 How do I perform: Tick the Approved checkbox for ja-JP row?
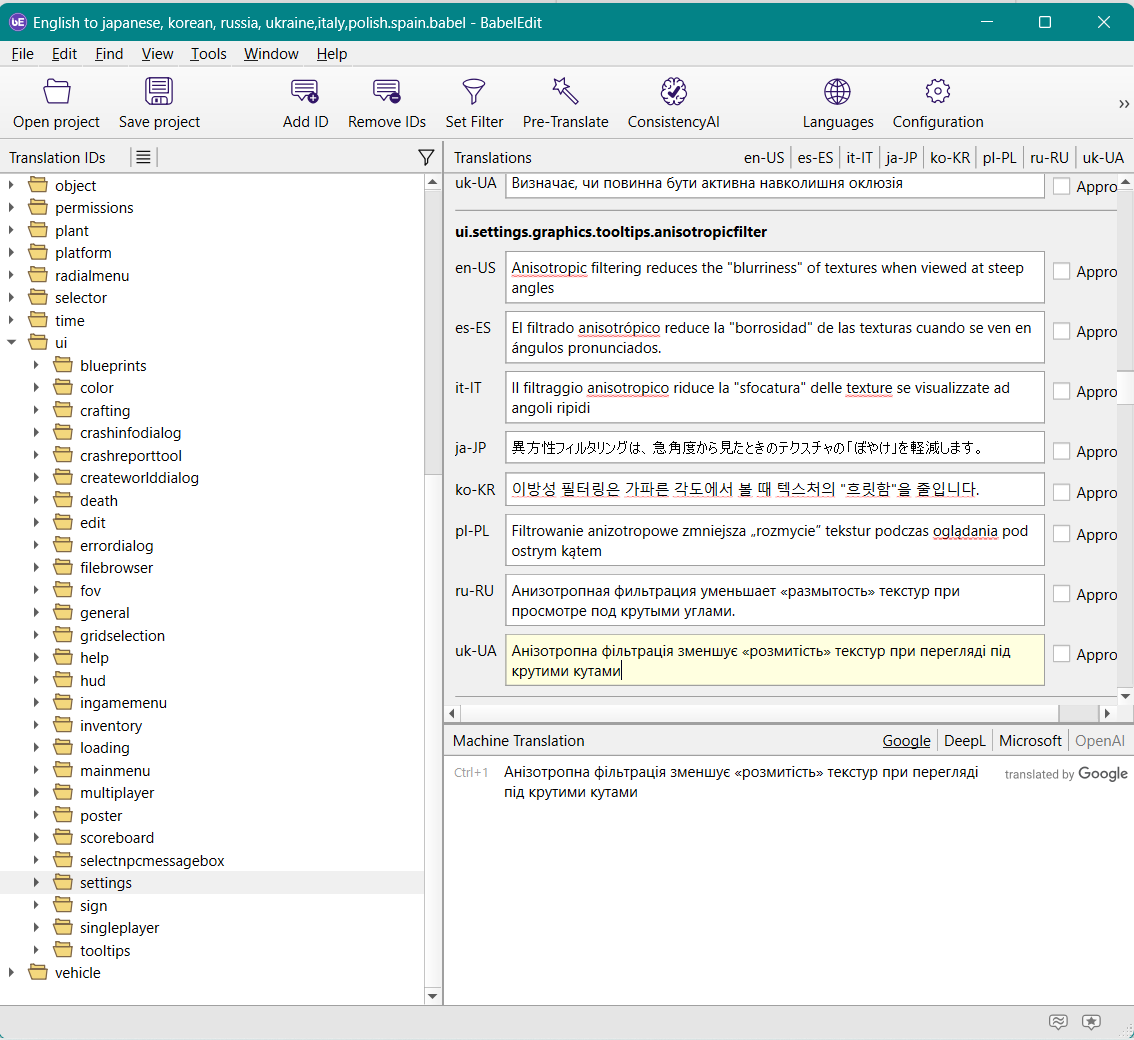(1061, 451)
